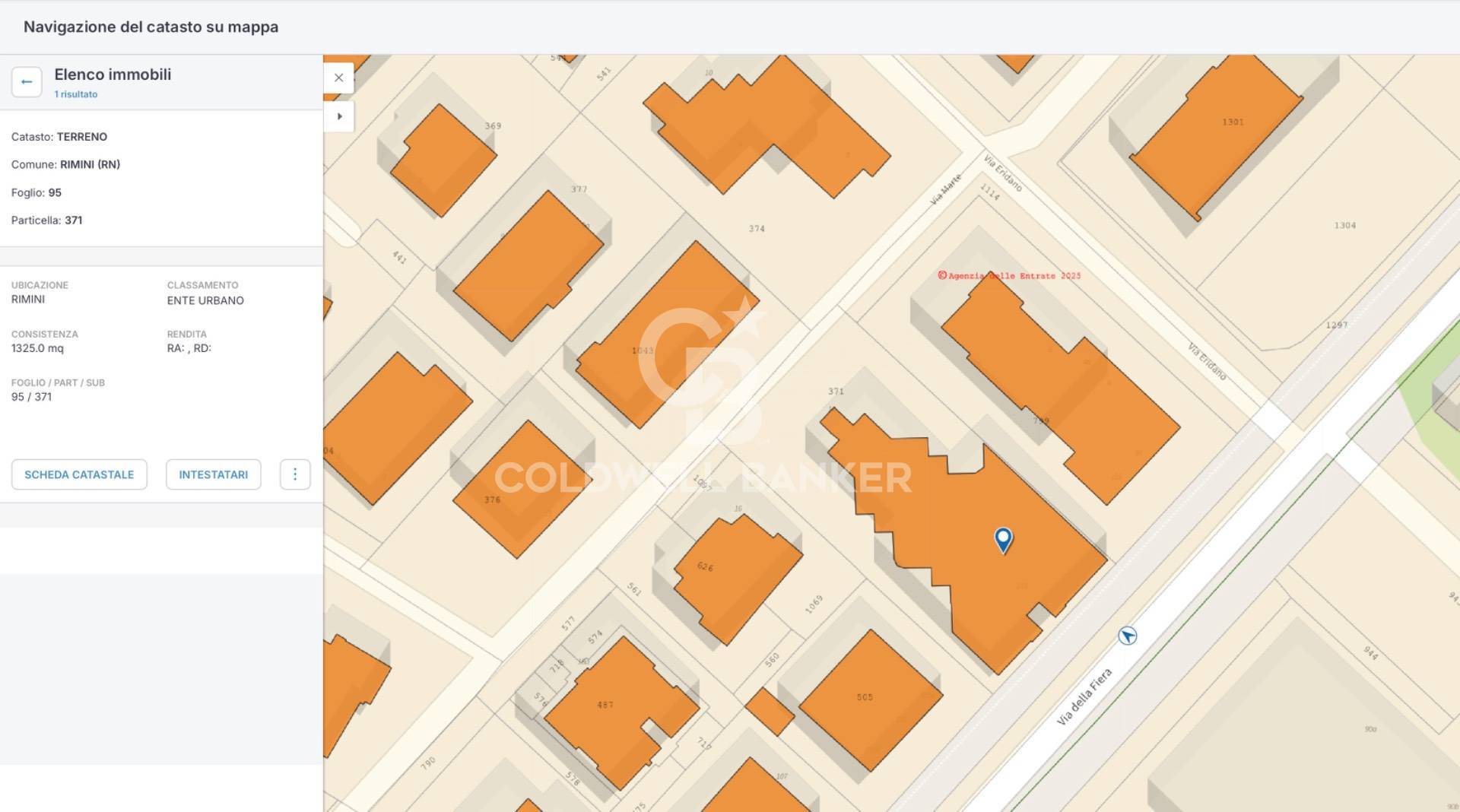Click the '1325.0 mq' consistenza value

pyautogui.click(x=37, y=348)
